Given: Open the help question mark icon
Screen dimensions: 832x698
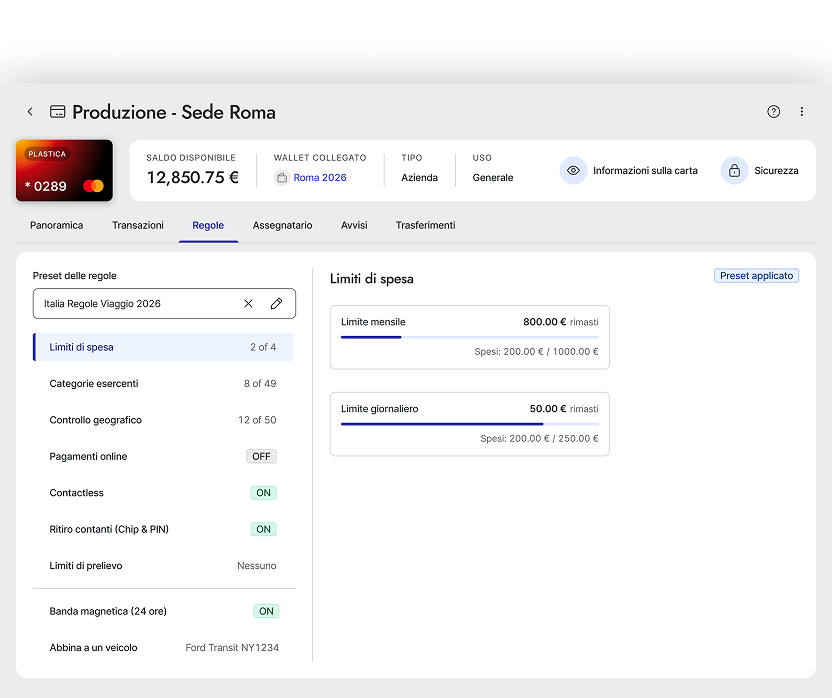Looking at the screenshot, I should coord(773,112).
